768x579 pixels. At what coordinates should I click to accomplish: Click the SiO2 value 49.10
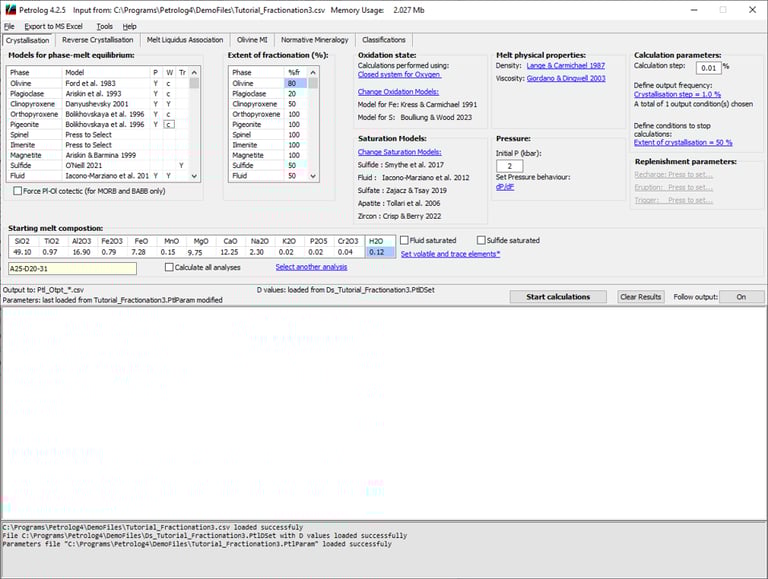click(22, 252)
